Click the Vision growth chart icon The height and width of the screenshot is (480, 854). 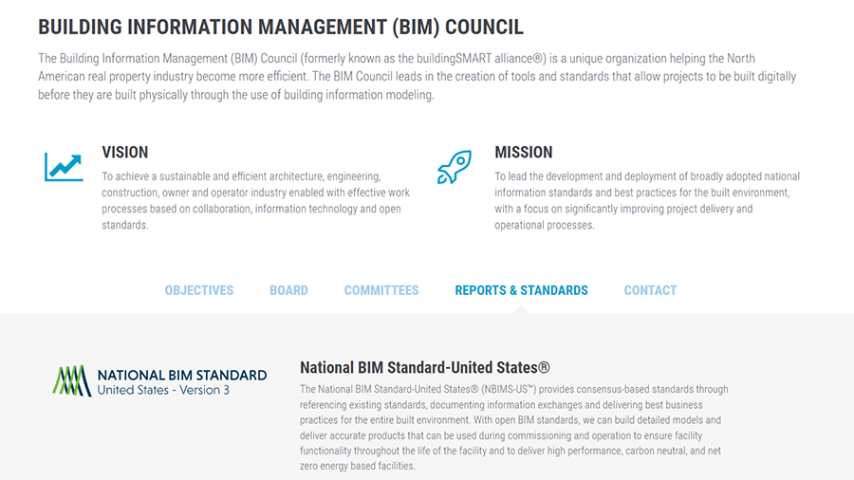coord(64,167)
